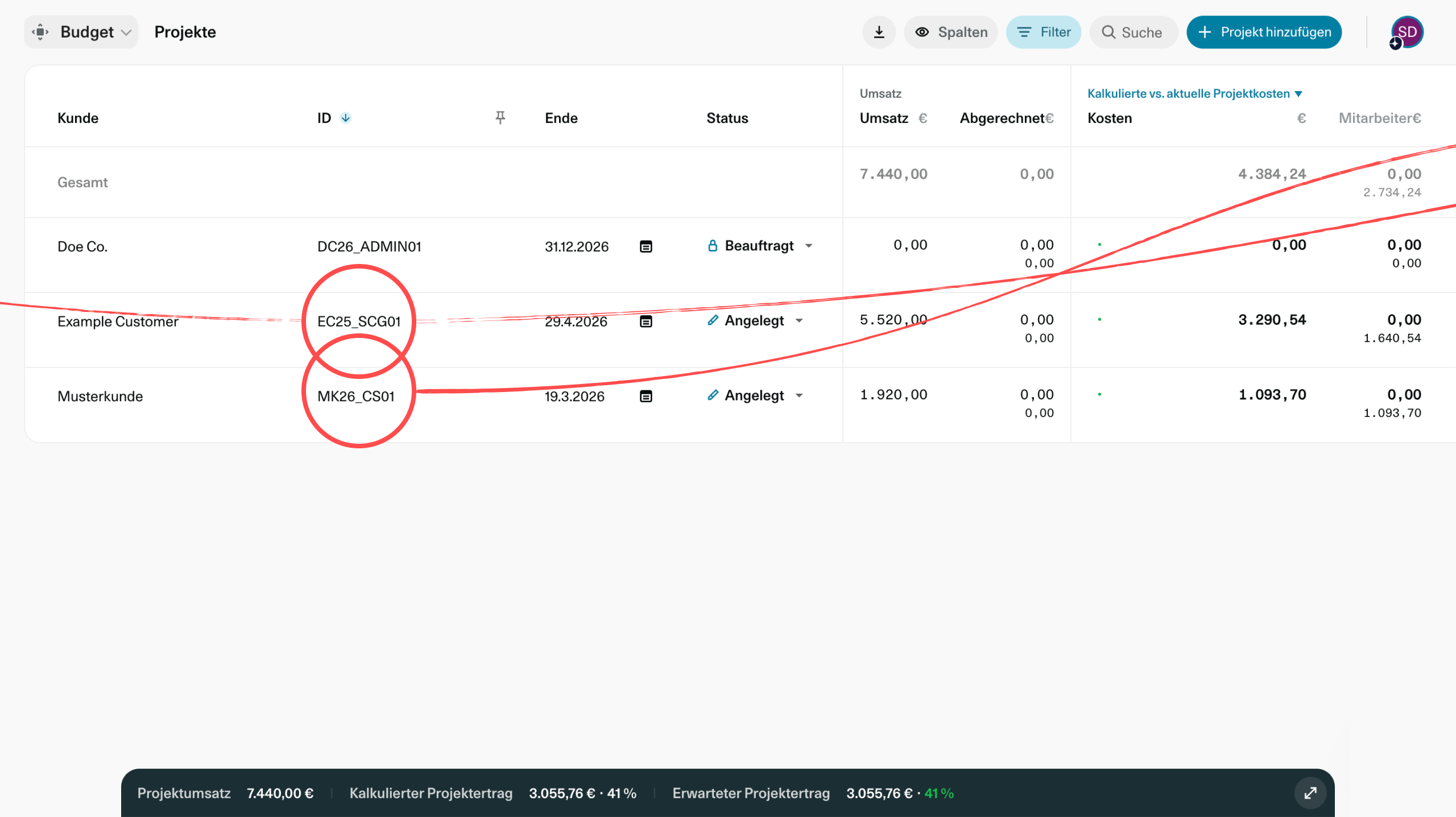Toggle ID column sort arrow
Image resolution: width=1456 pixels, height=817 pixels.
pos(345,118)
